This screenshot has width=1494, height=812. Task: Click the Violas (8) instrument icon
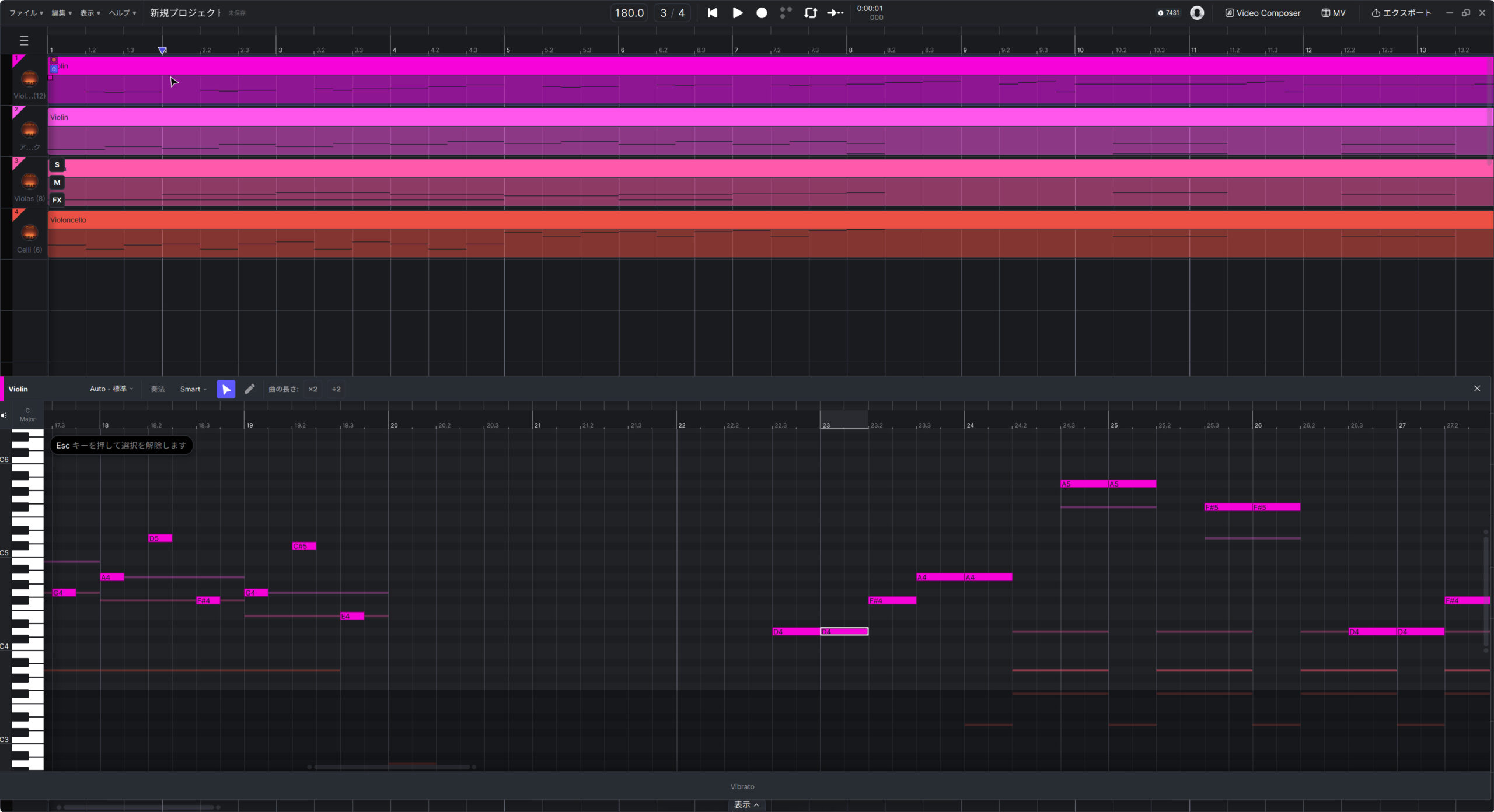click(x=29, y=181)
